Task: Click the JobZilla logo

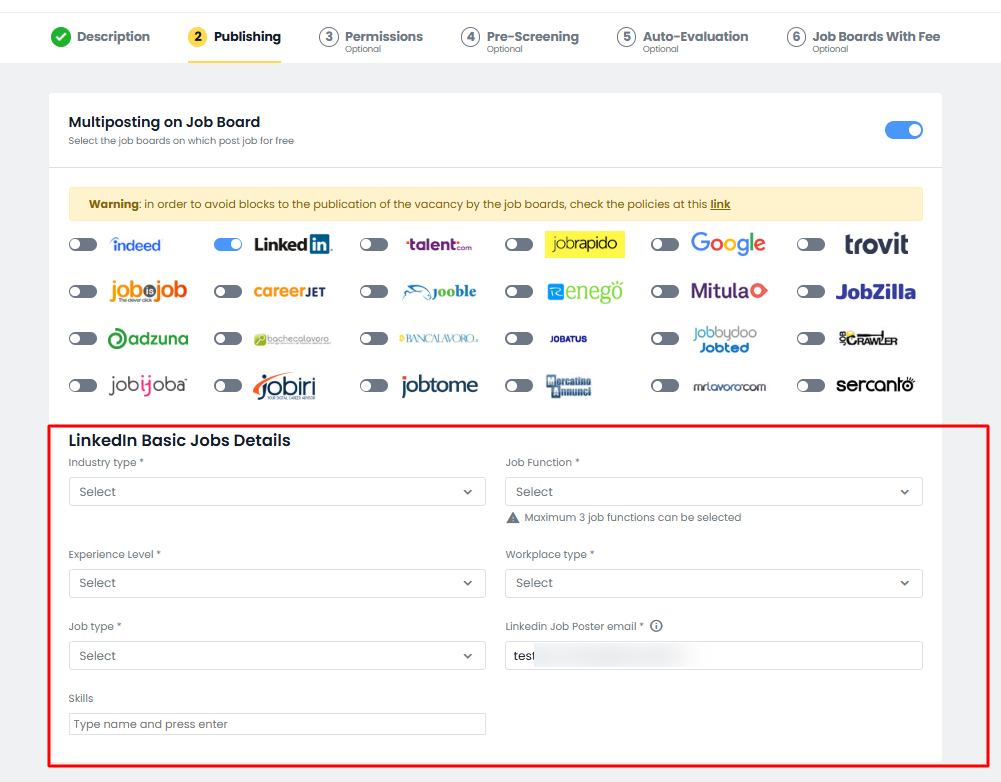Action: (x=876, y=292)
